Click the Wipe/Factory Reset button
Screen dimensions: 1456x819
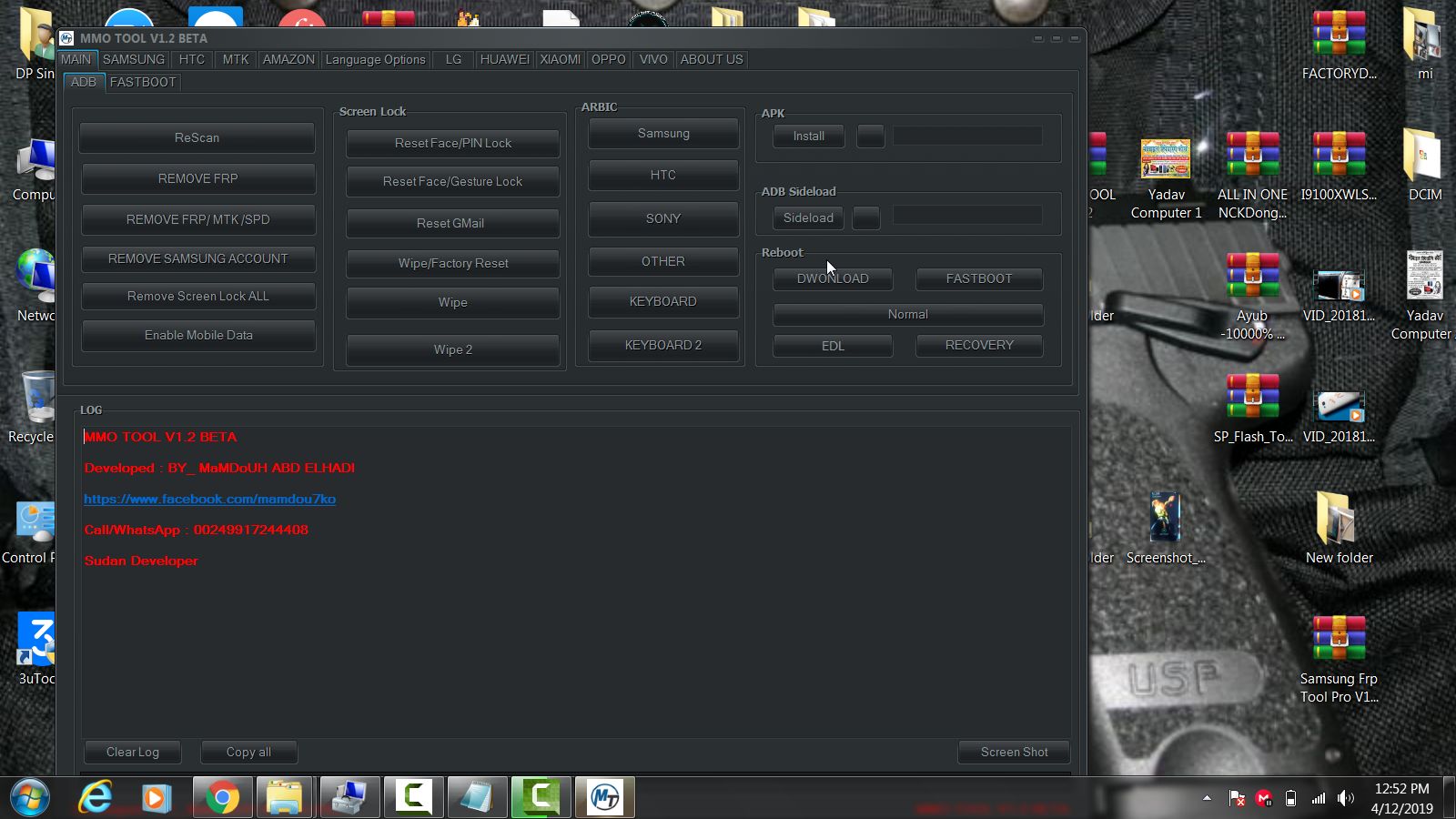click(x=453, y=264)
